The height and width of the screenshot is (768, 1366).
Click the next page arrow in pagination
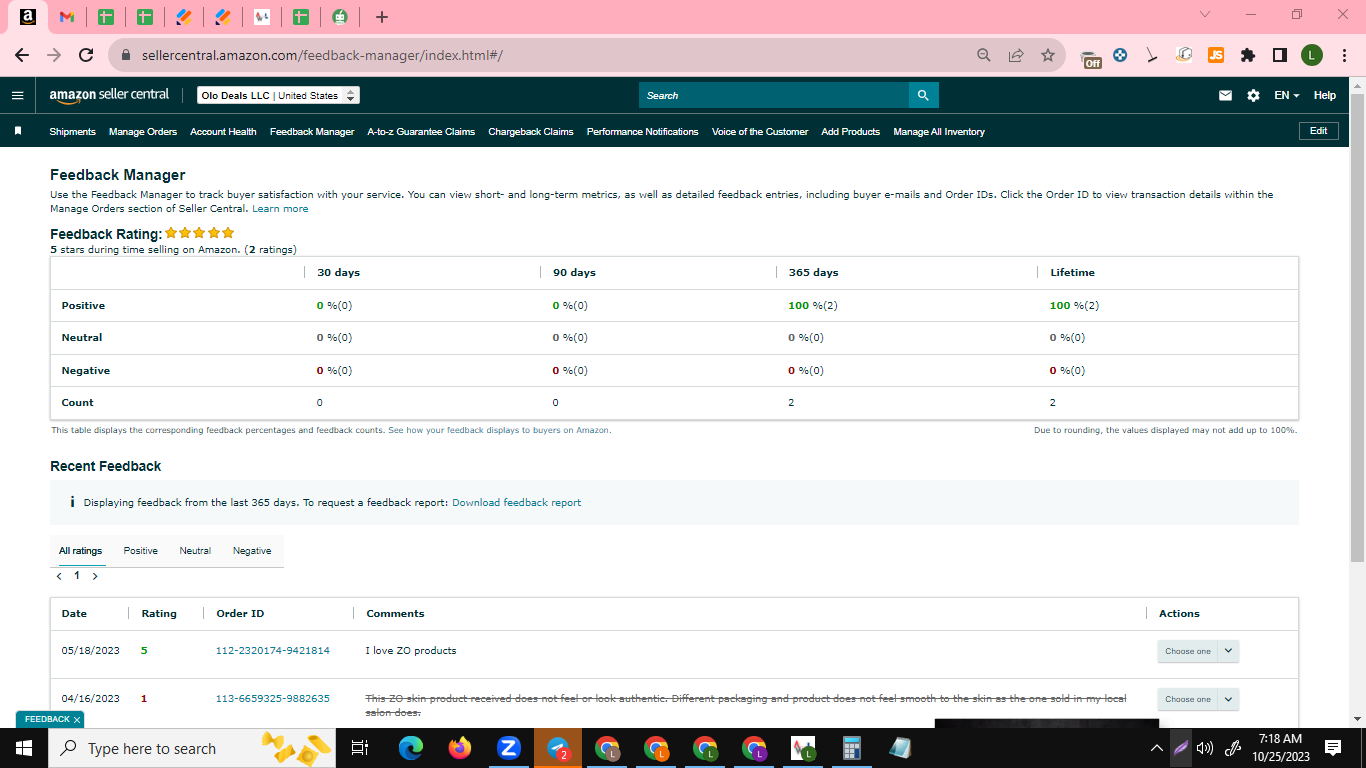pos(95,576)
